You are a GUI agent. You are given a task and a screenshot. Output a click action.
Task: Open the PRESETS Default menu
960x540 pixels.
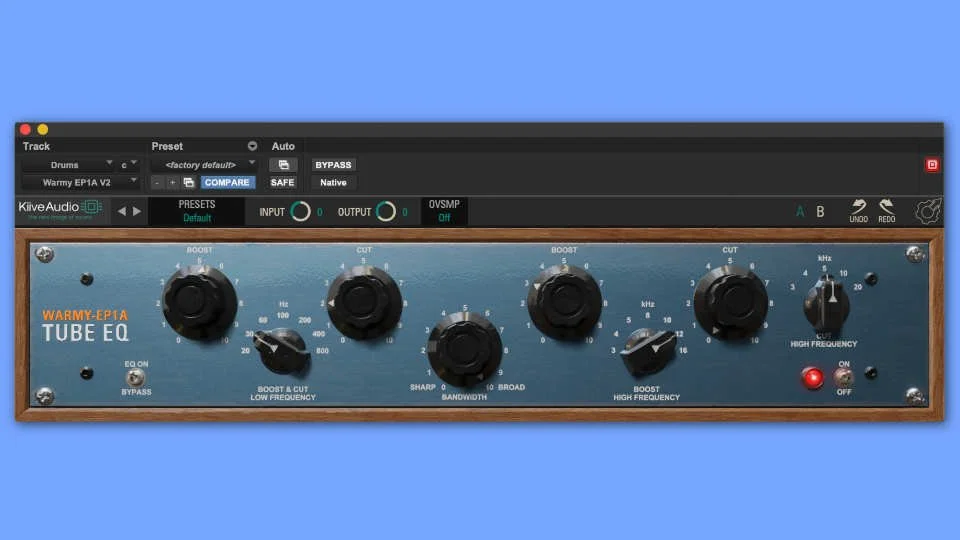[x=197, y=211]
